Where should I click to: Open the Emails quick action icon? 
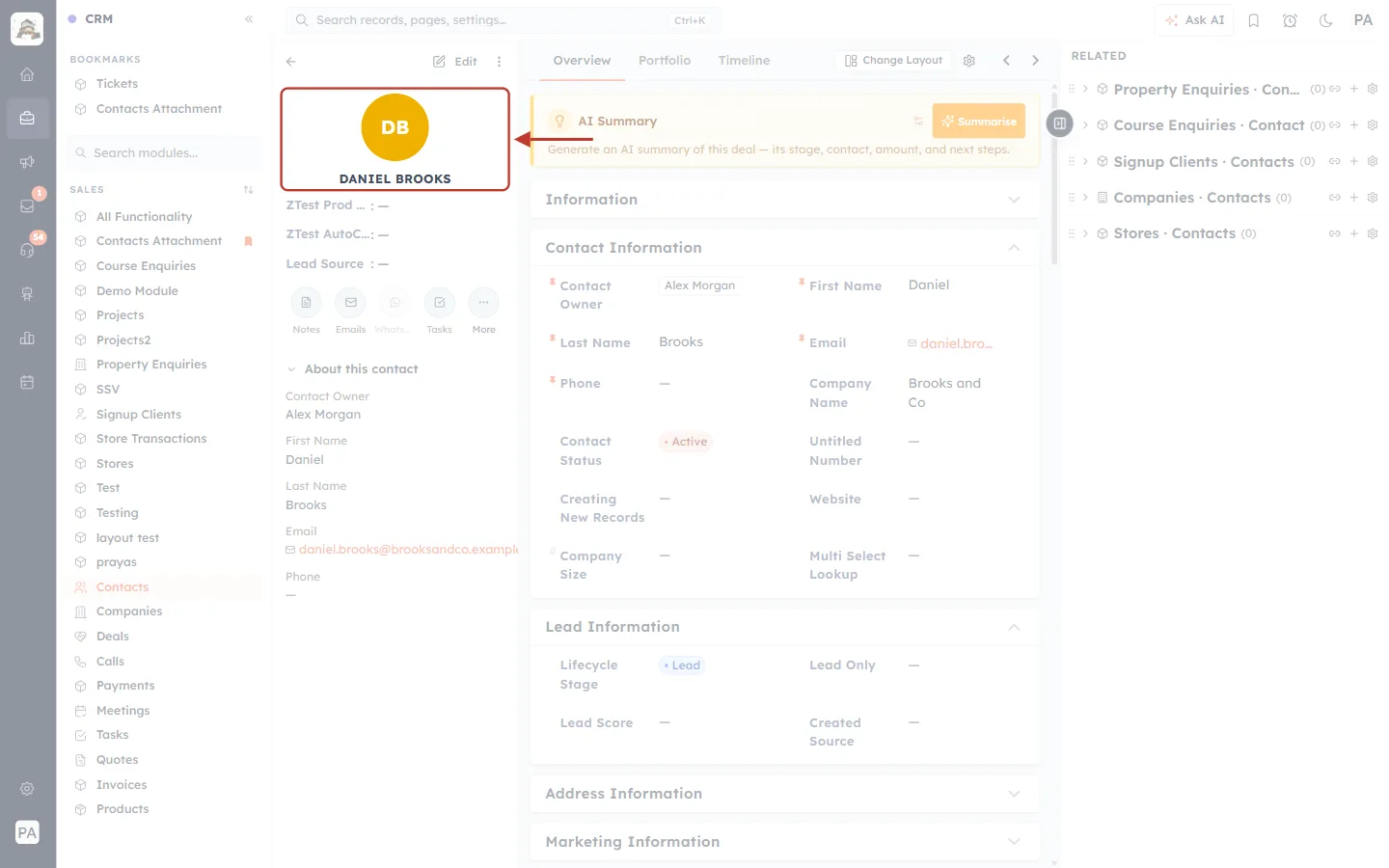pos(350,303)
